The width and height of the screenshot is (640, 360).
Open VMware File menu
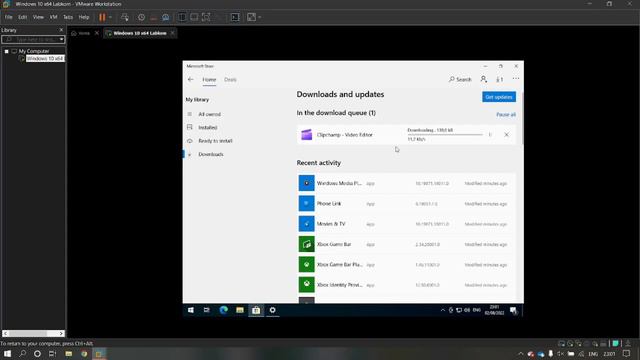pos(9,17)
